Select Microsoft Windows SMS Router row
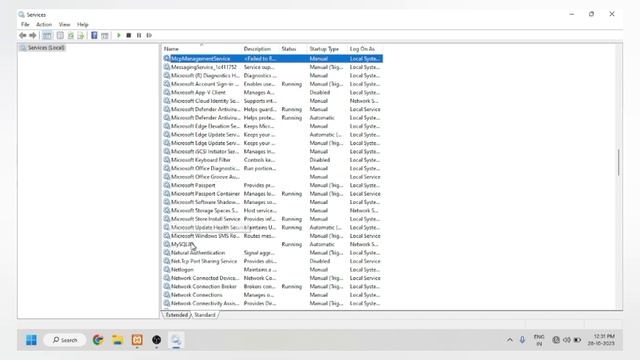This screenshot has height=360, width=640. coord(272,236)
